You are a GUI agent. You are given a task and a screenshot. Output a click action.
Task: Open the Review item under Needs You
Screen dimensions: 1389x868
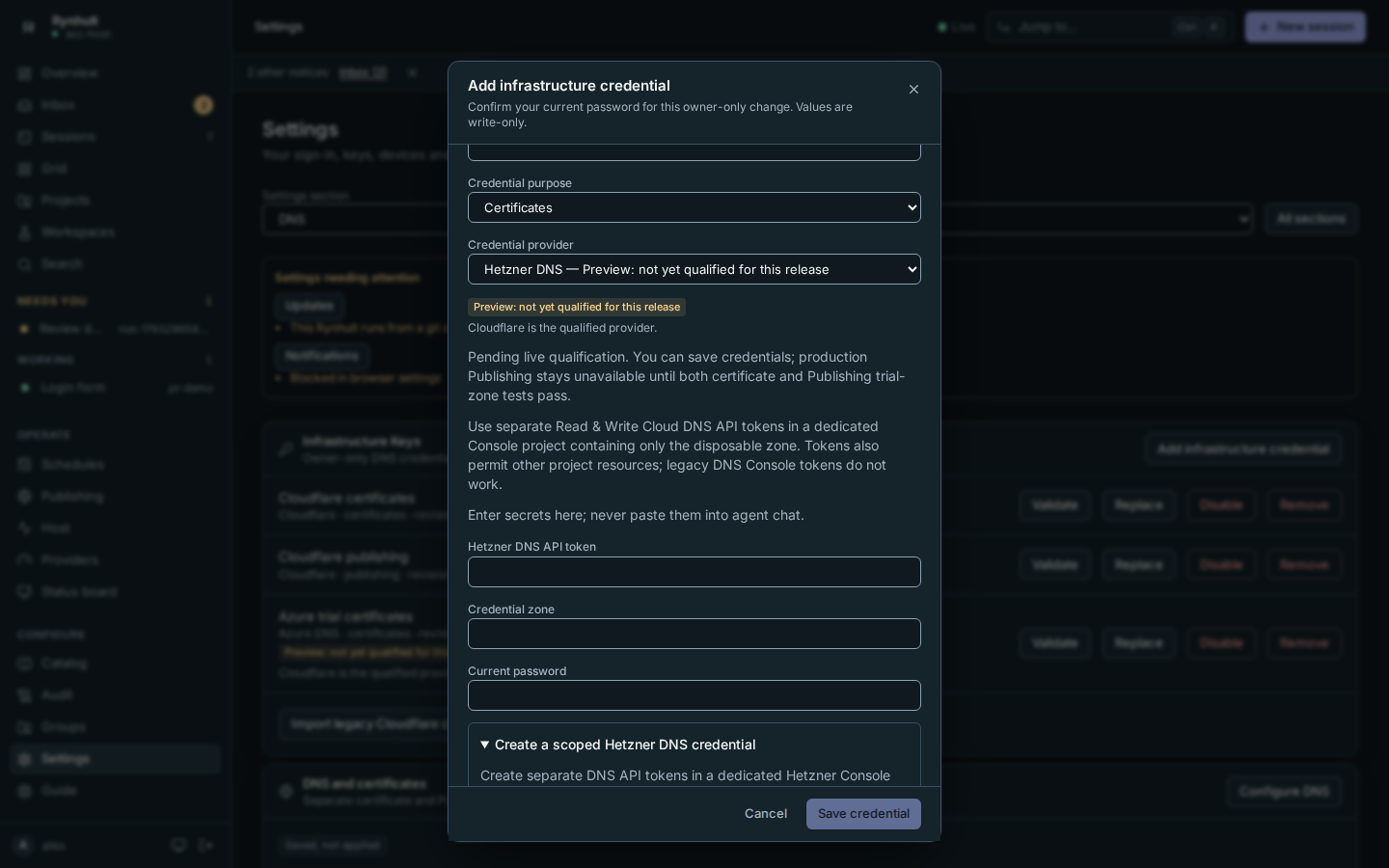[x=116, y=329]
